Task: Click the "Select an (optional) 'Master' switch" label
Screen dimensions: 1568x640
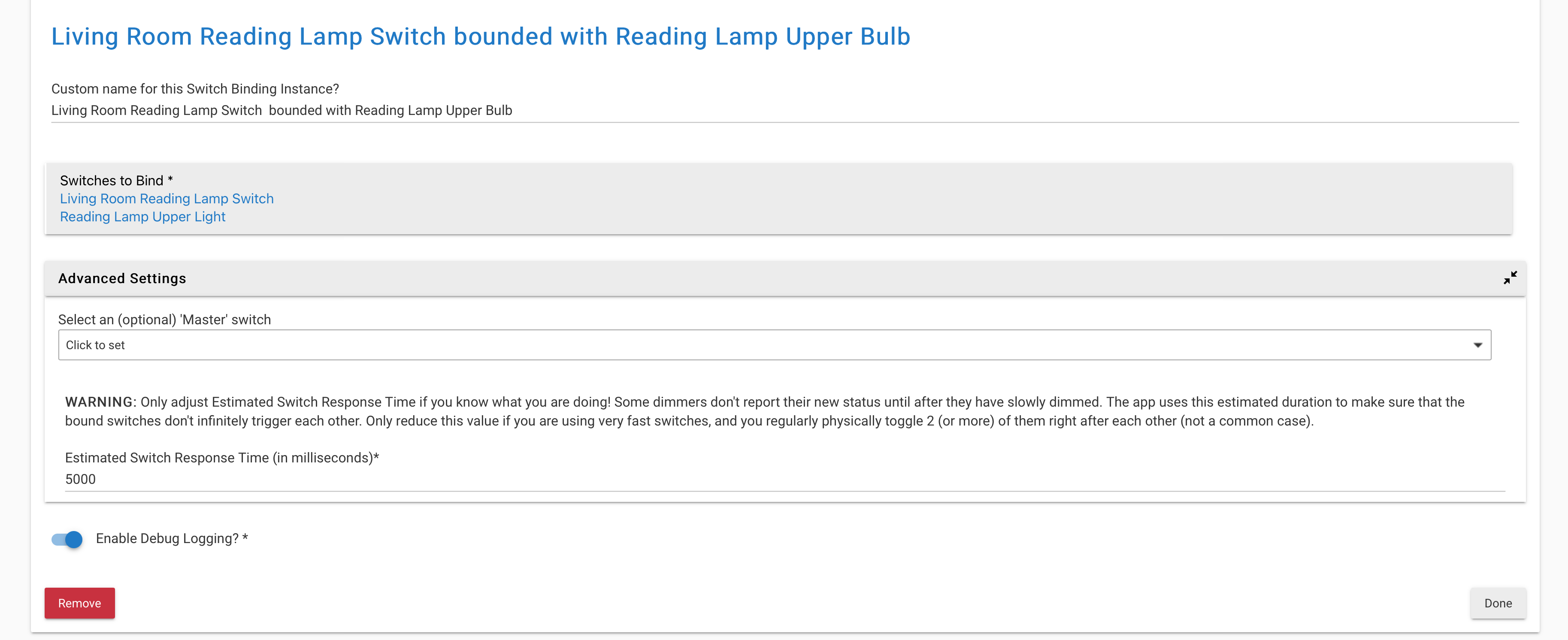Action: 164,320
